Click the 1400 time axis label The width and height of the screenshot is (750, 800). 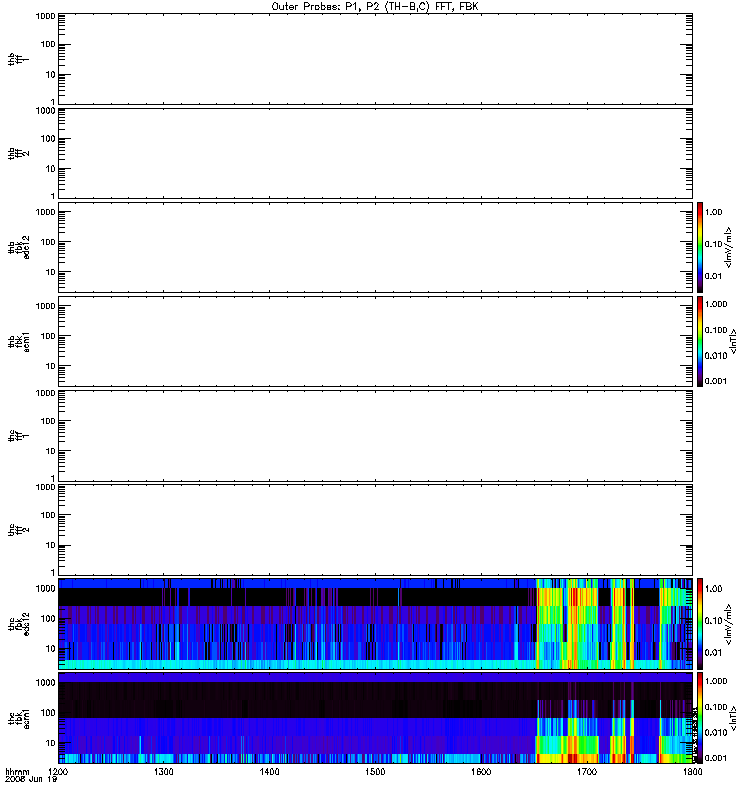[x=269, y=772]
